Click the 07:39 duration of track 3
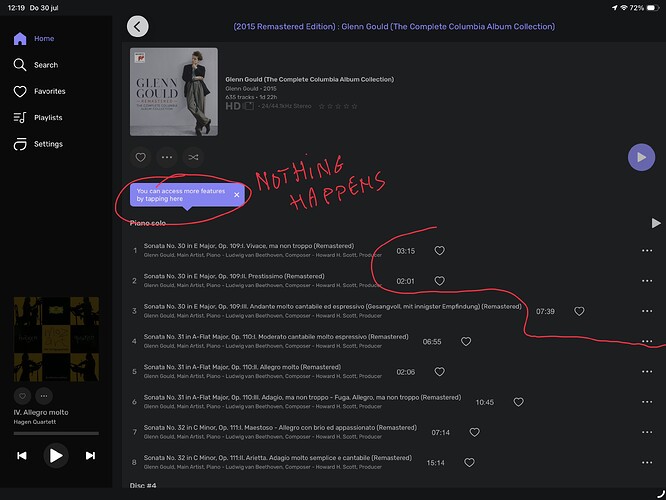The height and width of the screenshot is (500, 666). point(545,311)
